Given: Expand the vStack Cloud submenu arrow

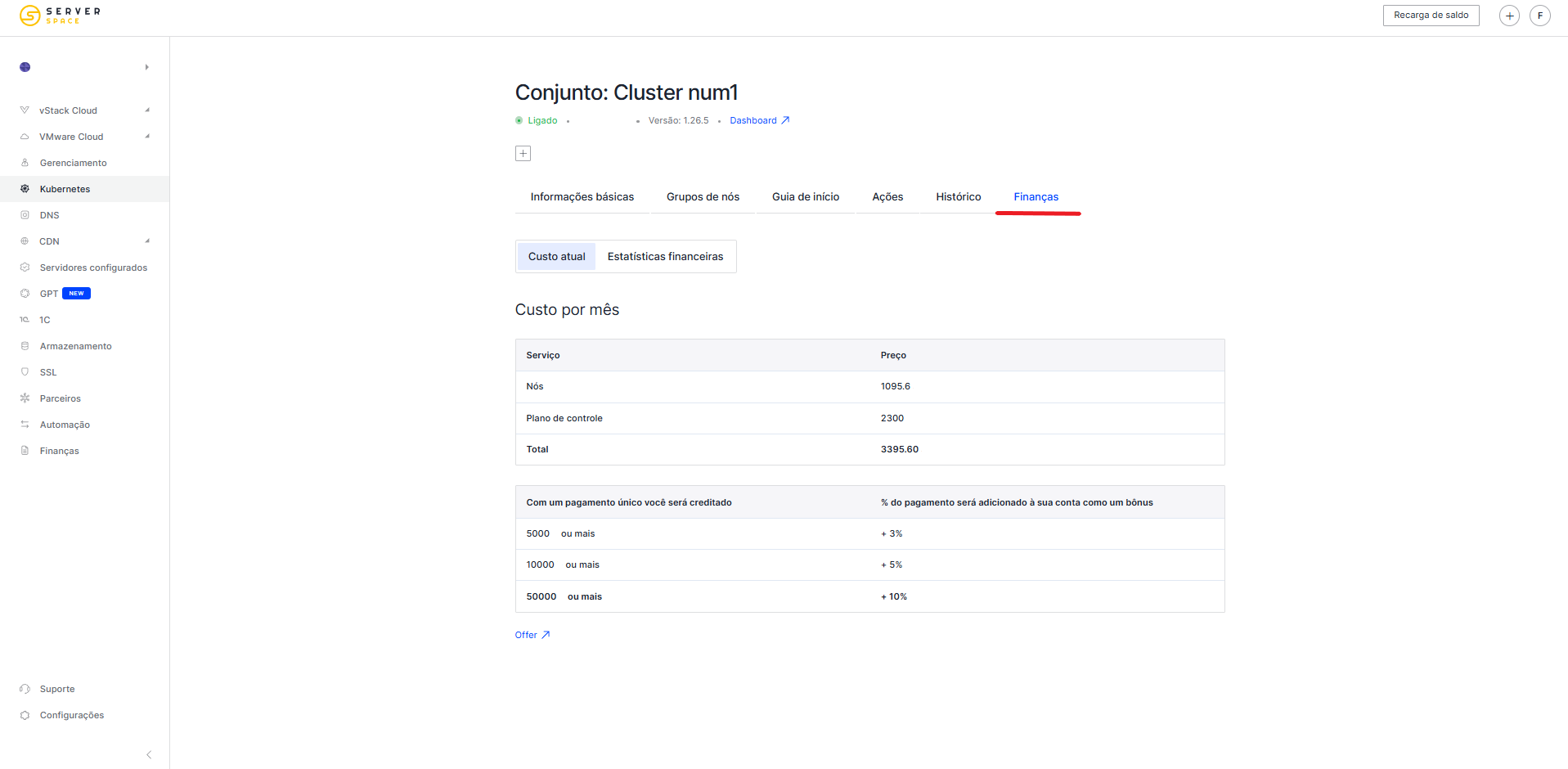Looking at the screenshot, I should [x=147, y=110].
